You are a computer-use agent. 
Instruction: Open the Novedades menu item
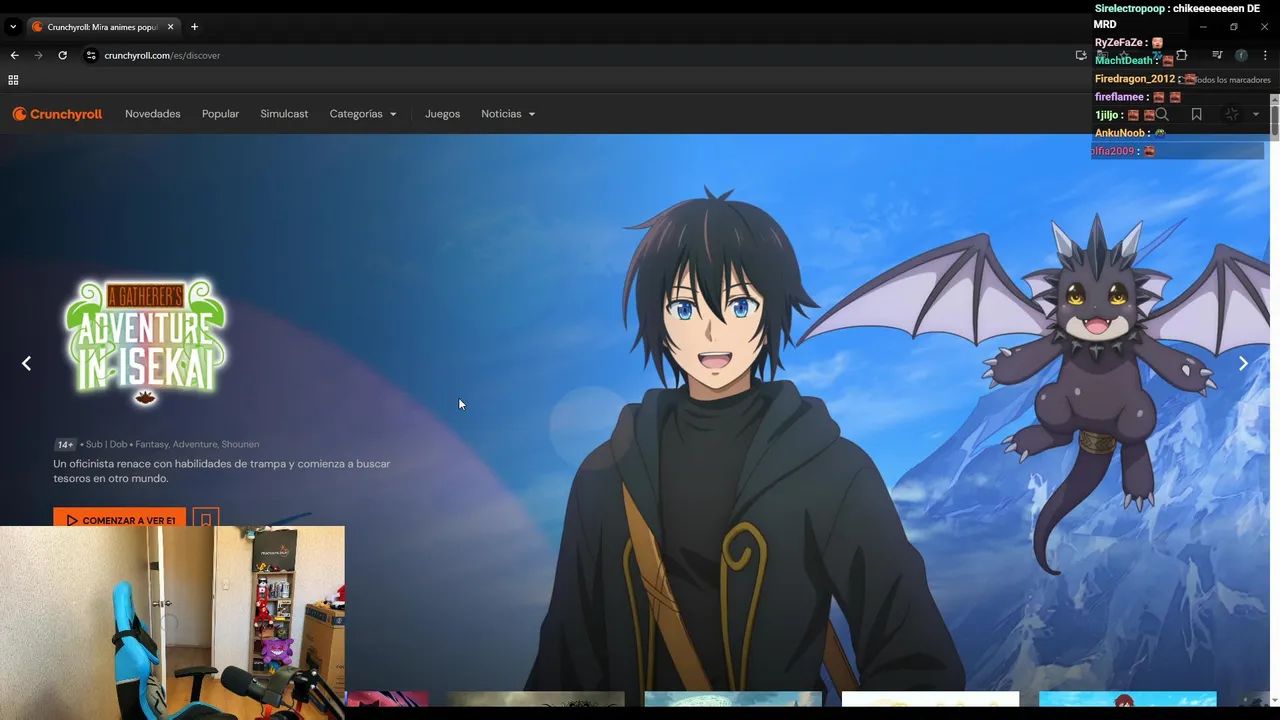[x=153, y=114]
